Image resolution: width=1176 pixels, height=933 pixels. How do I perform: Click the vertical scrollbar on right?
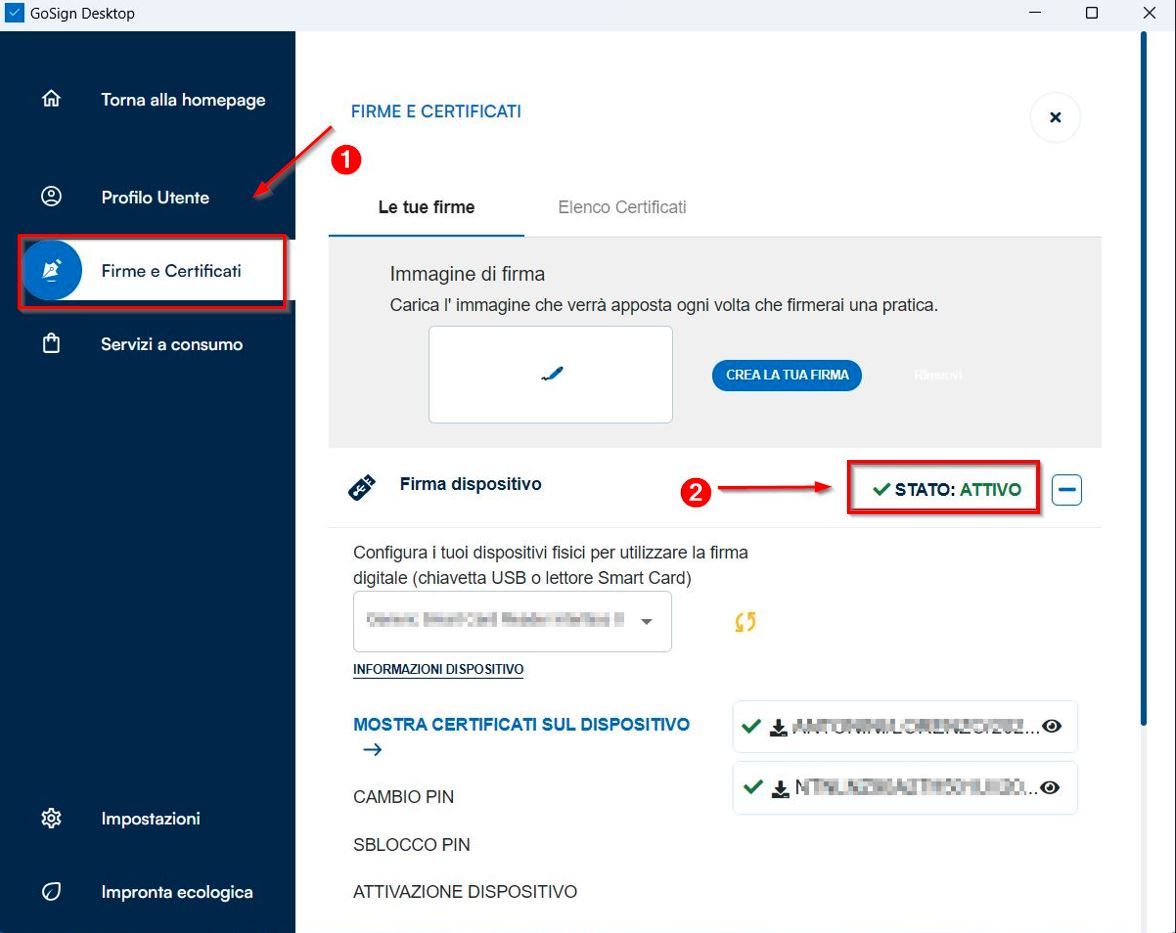pyautogui.click(x=1143, y=380)
